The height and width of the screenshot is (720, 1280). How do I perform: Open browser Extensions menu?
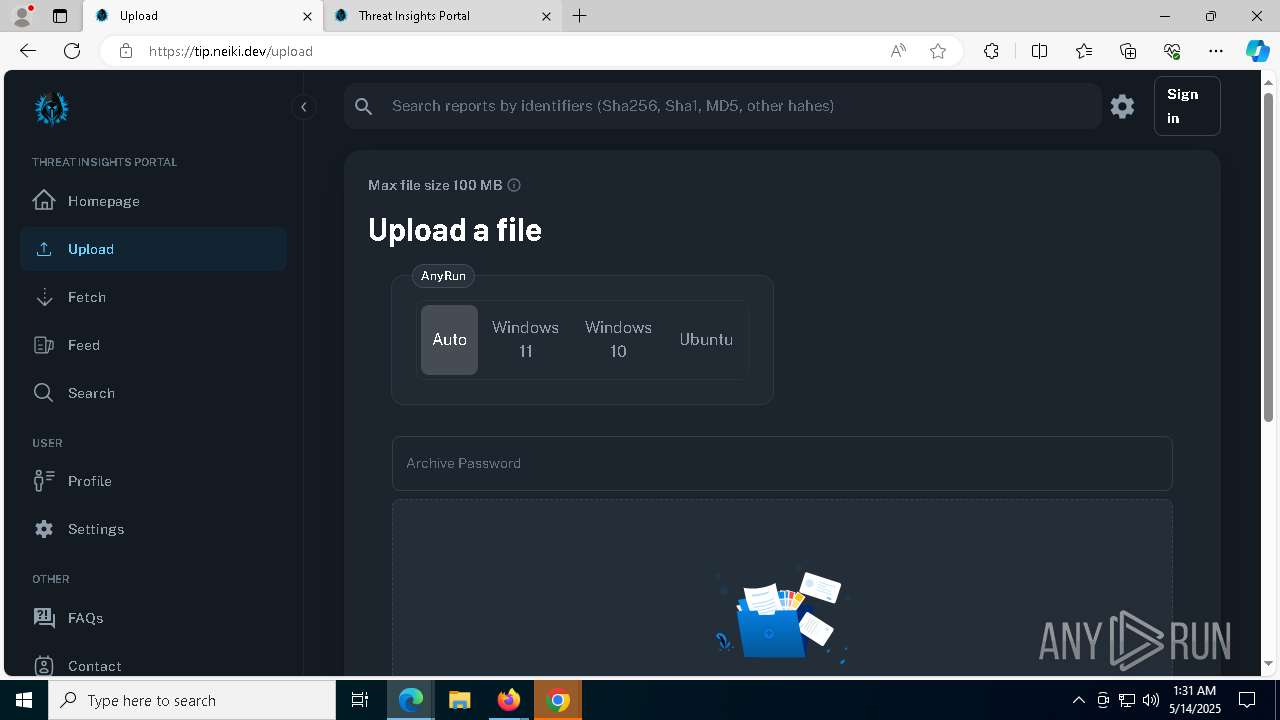(991, 51)
